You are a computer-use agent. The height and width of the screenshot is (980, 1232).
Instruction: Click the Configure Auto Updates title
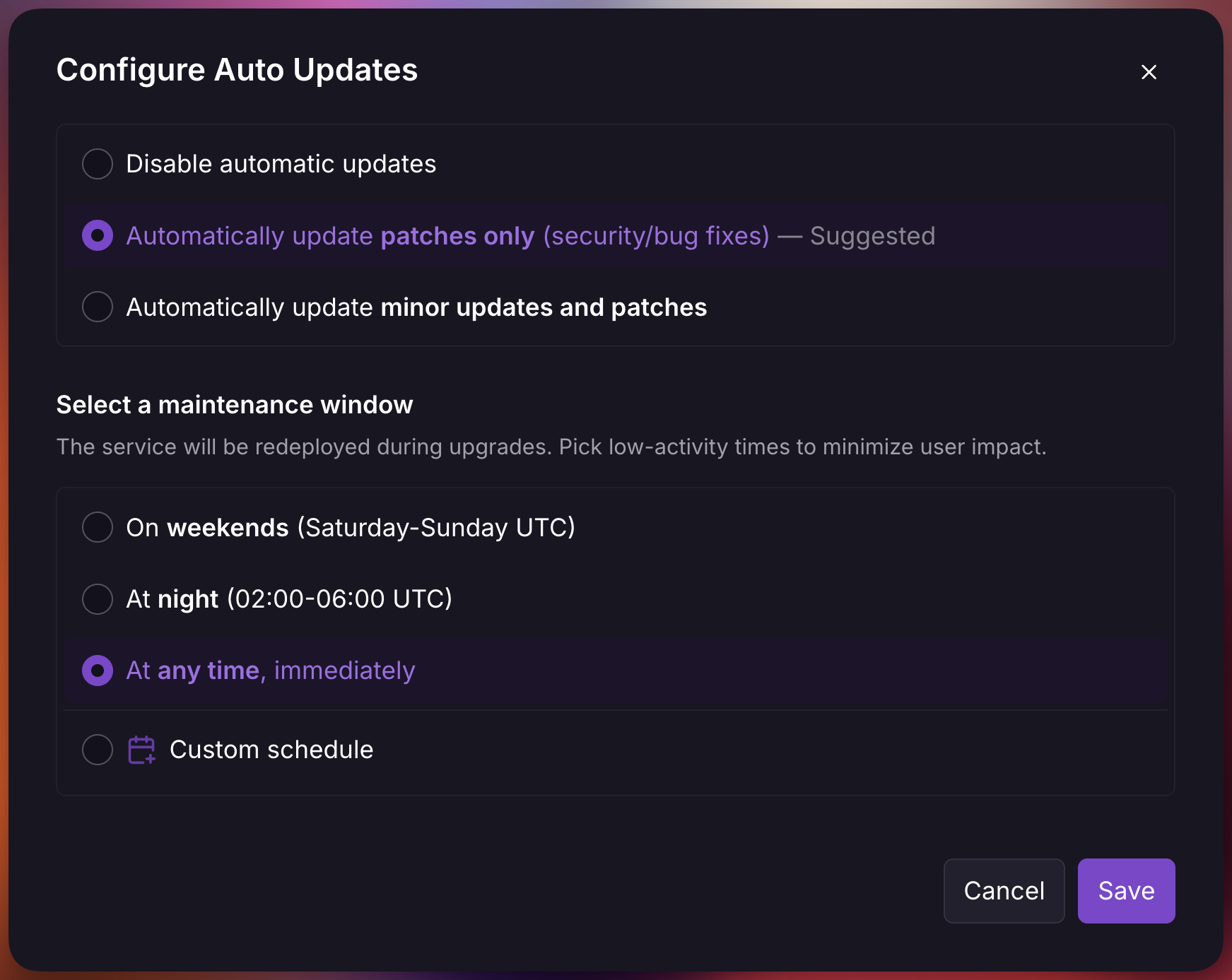(237, 70)
